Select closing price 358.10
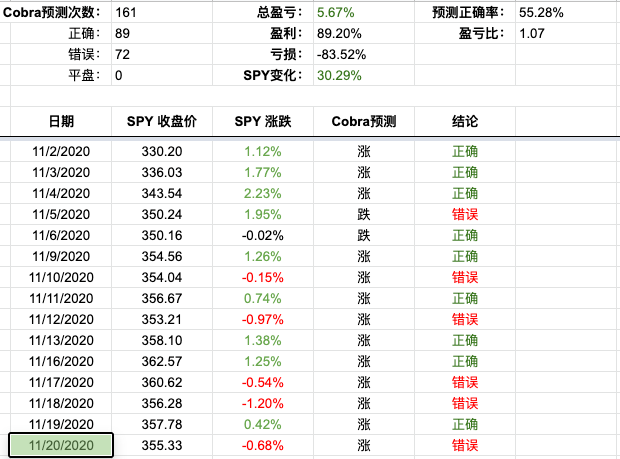 [x=162, y=340]
